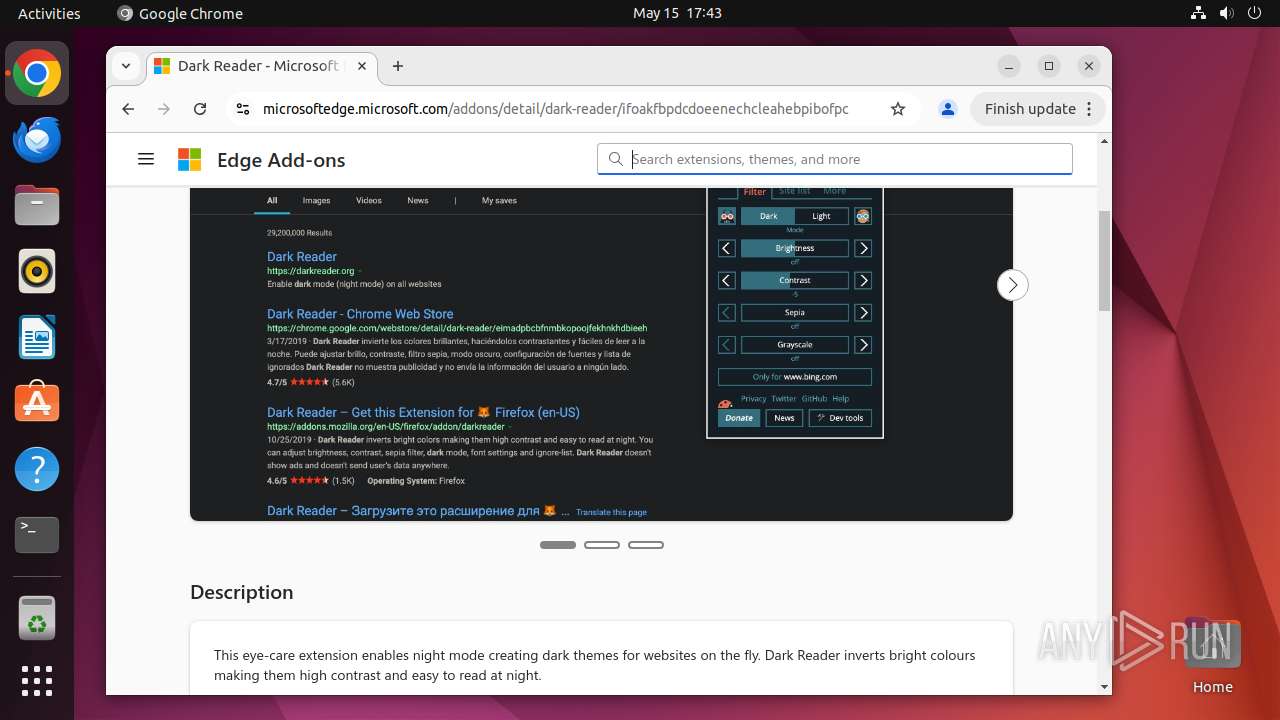The width and height of the screenshot is (1280, 720).
Task: Select the Dark Reader - Microsoft tab
Action: point(260,66)
